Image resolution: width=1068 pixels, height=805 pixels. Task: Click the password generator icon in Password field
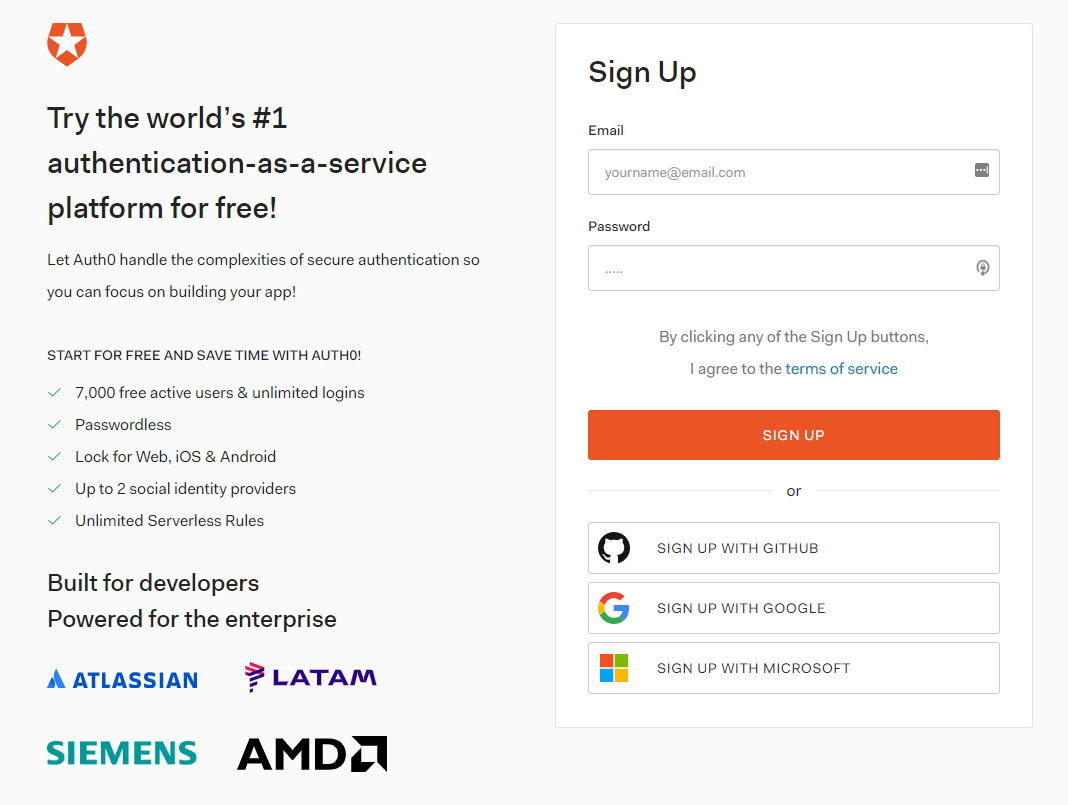point(981,268)
